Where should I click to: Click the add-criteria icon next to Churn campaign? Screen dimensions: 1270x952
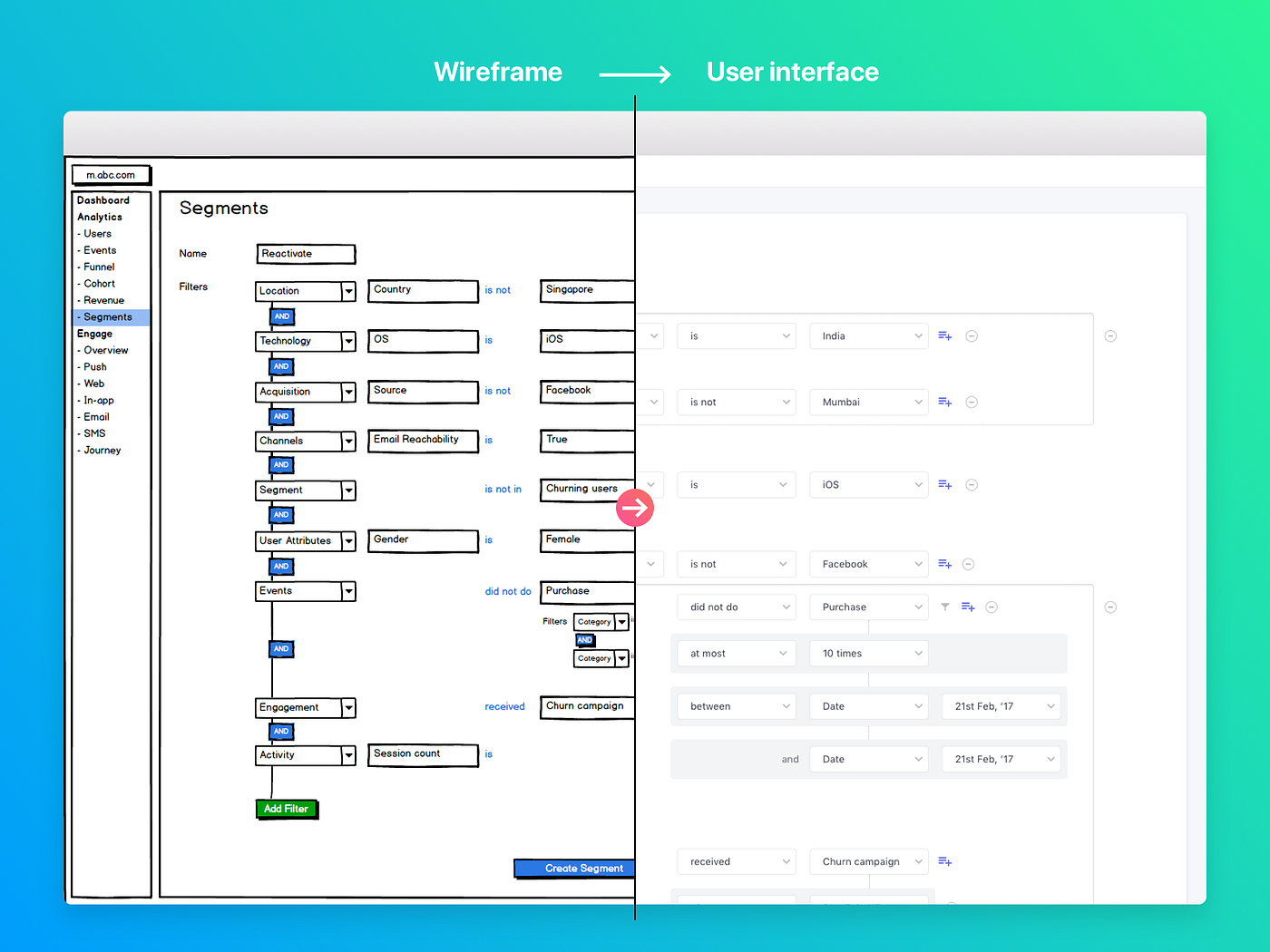point(944,861)
